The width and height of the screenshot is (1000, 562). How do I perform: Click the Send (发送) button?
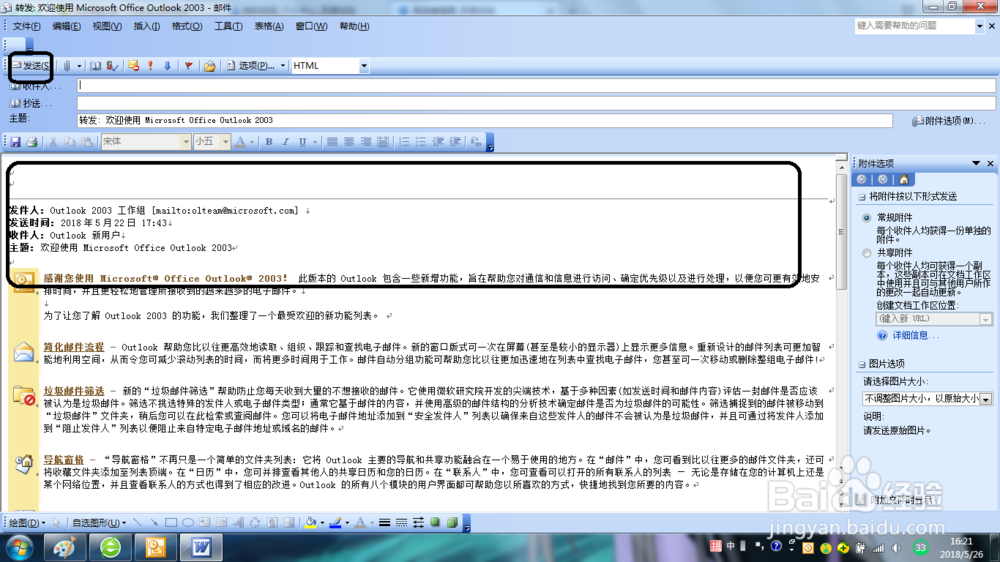31,66
